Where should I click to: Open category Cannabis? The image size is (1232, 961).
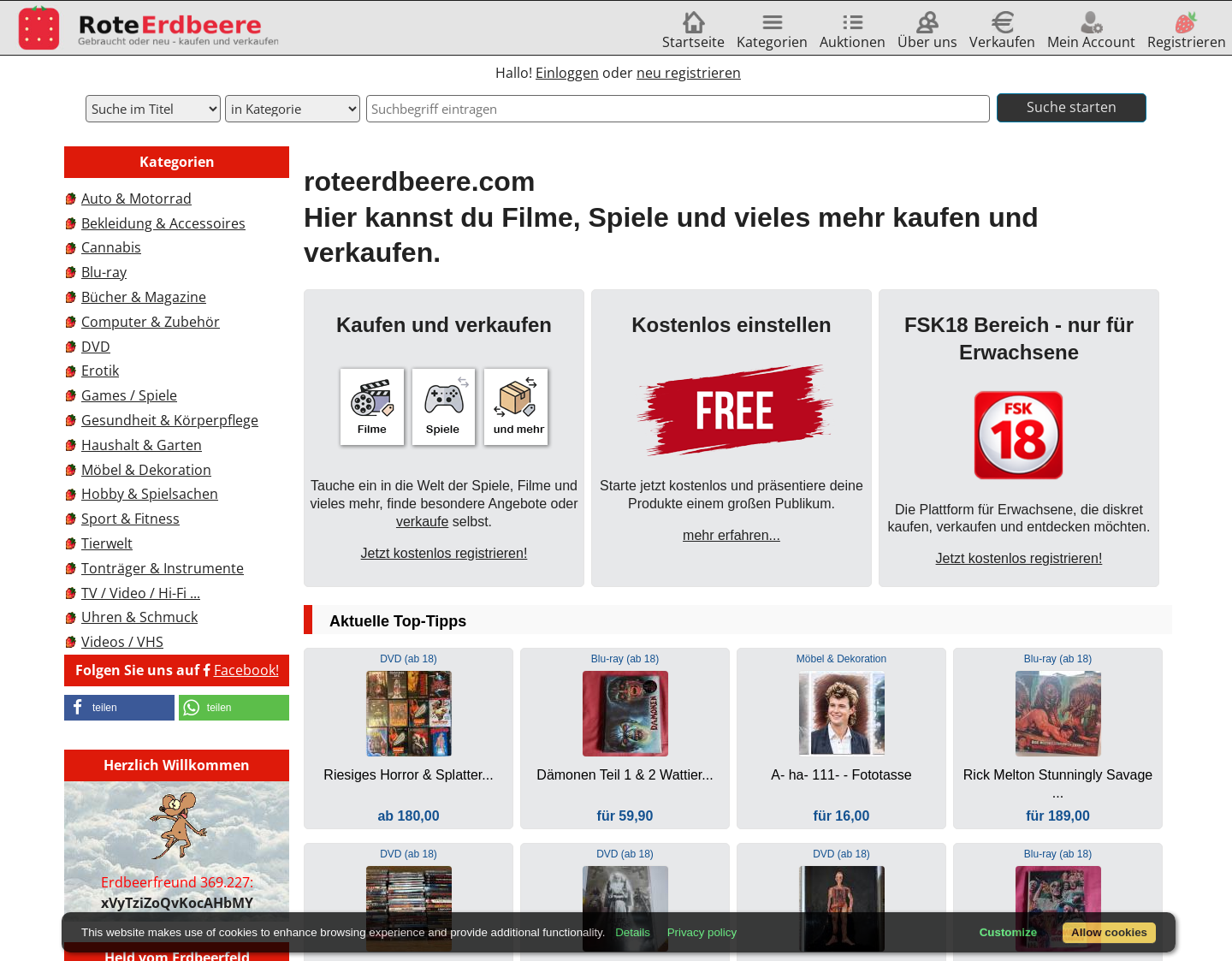(111, 247)
